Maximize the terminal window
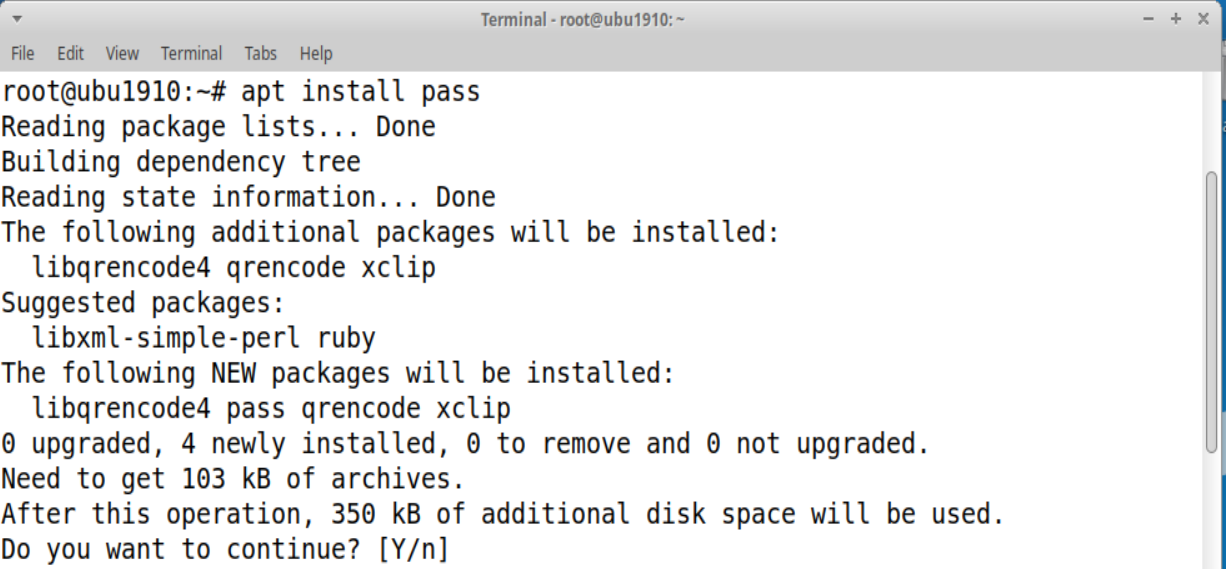 [1176, 19]
